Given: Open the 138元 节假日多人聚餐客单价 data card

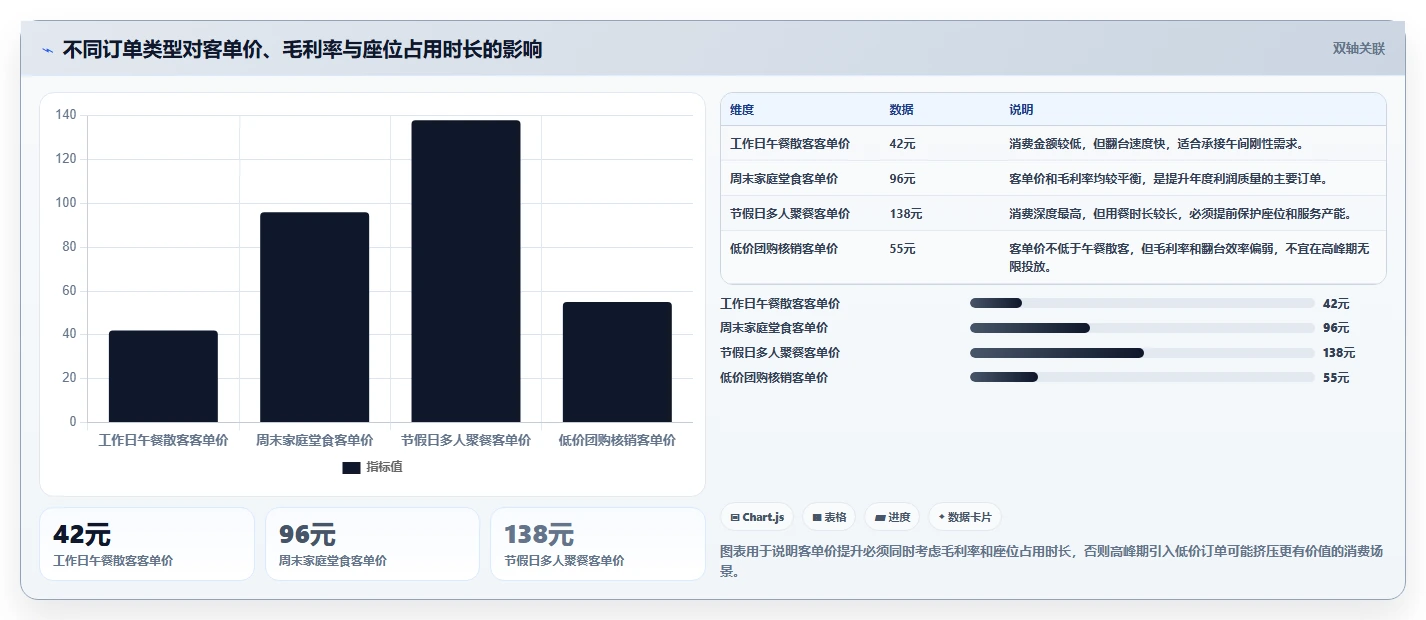Looking at the screenshot, I should click(598, 544).
